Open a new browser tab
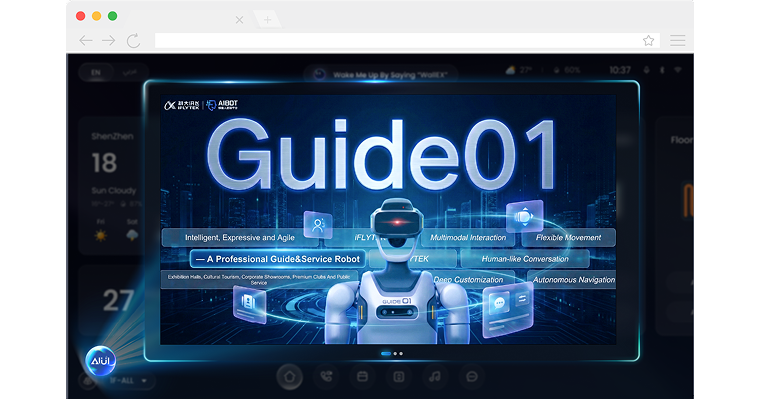The height and width of the screenshot is (400, 760). point(267,20)
